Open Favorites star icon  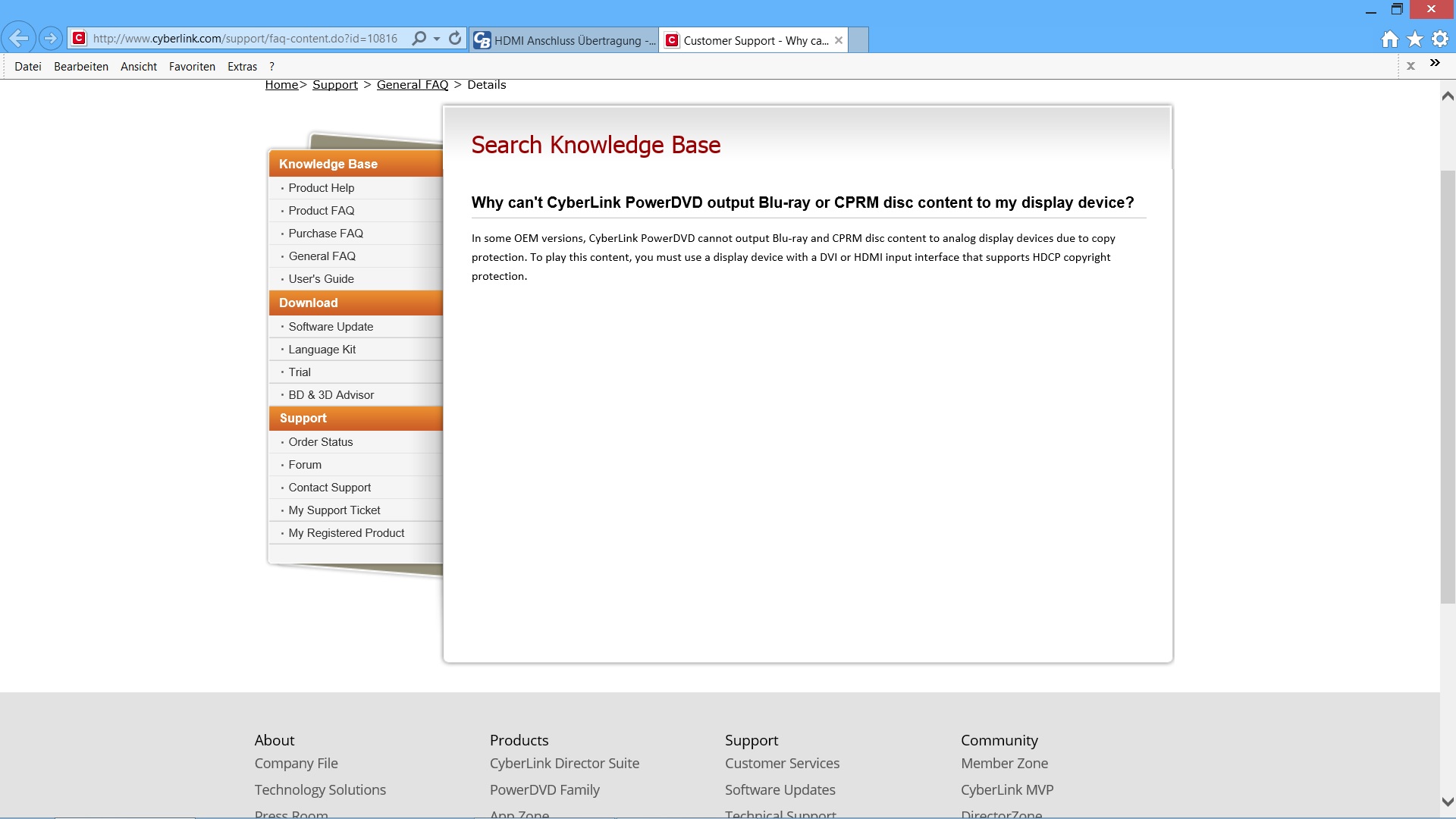(x=1415, y=39)
